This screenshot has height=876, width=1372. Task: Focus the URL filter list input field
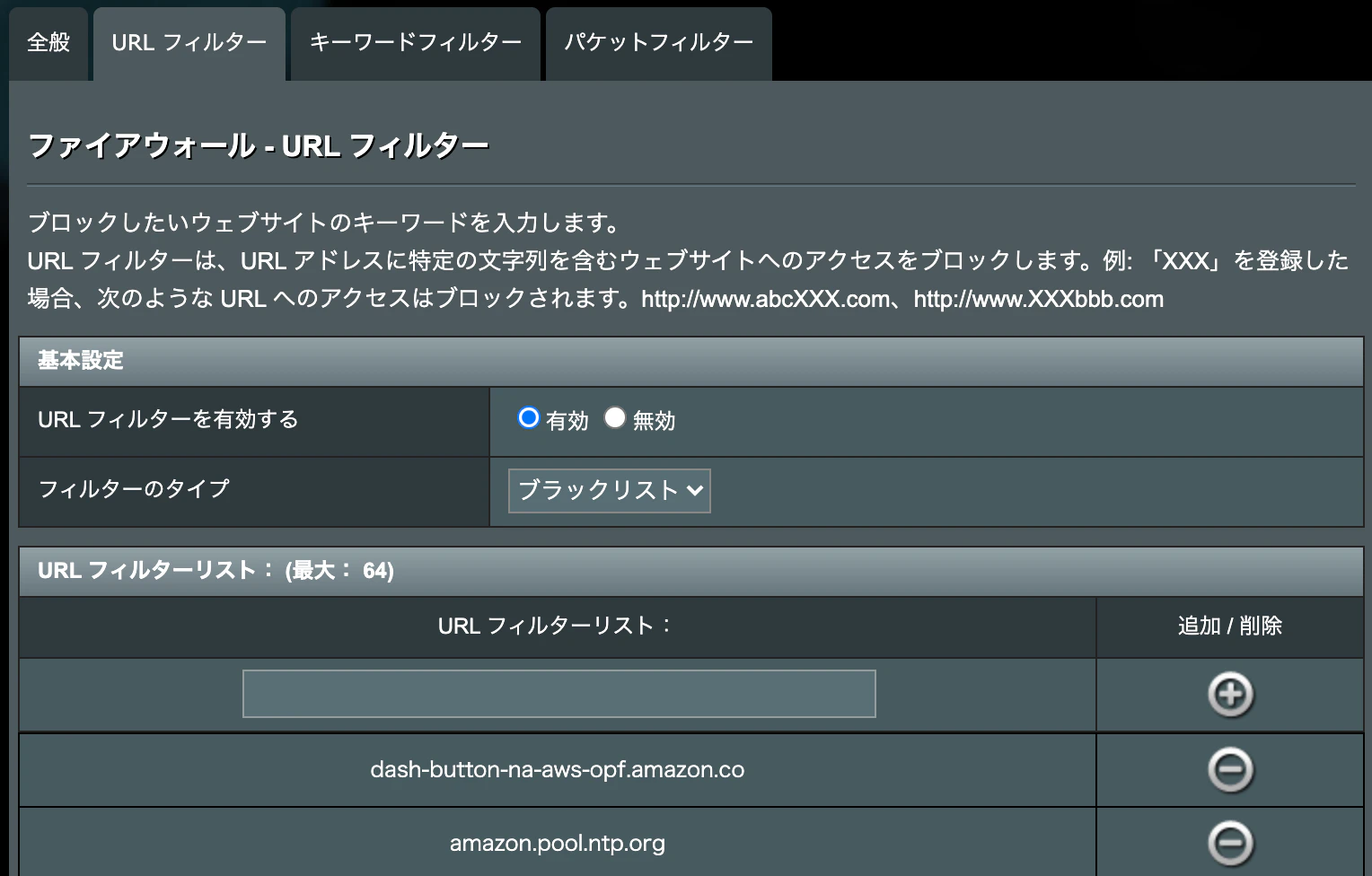click(558, 694)
